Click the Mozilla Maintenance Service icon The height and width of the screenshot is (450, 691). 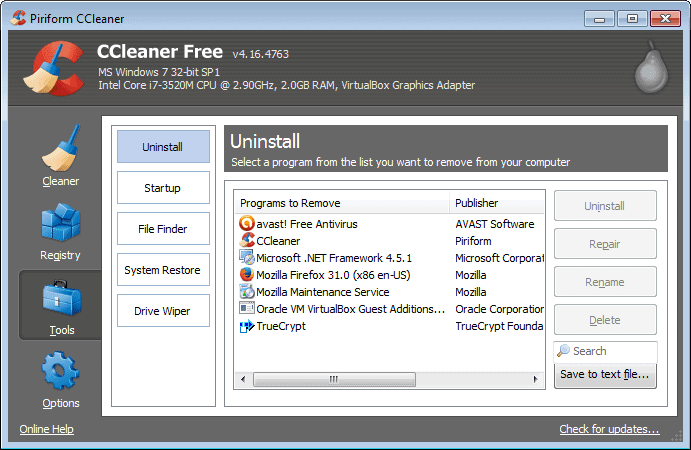coord(247,291)
